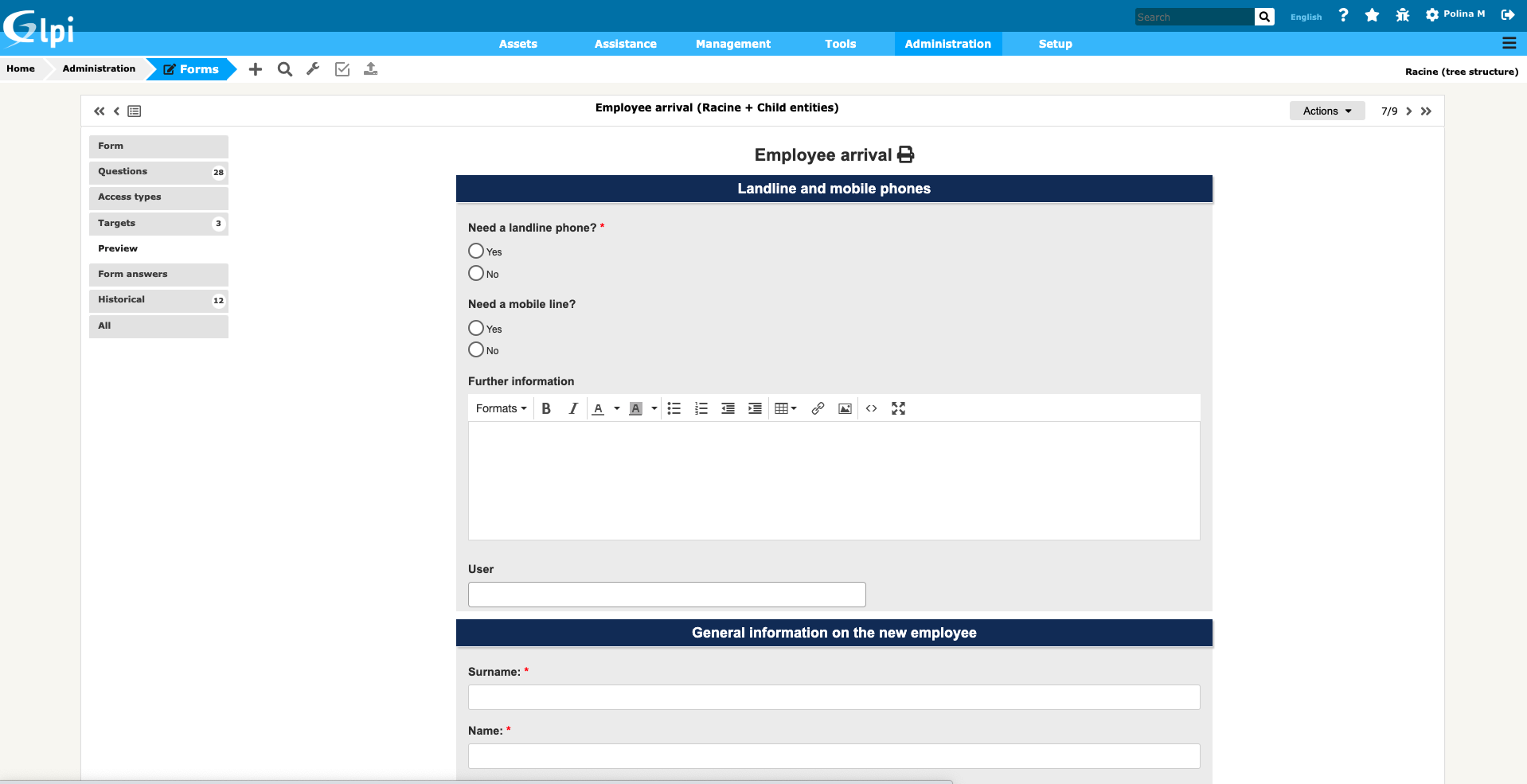Select No for landline phone

click(476, 273)
